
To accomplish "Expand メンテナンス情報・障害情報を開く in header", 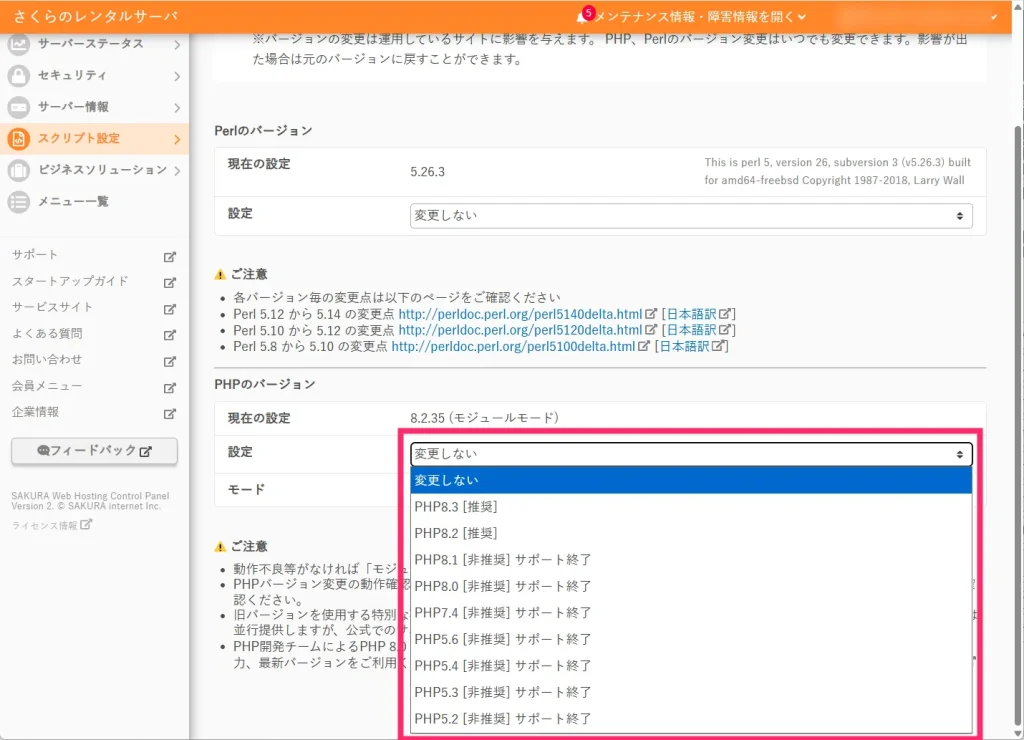I will pyautogui.click(x=699, y=17).
